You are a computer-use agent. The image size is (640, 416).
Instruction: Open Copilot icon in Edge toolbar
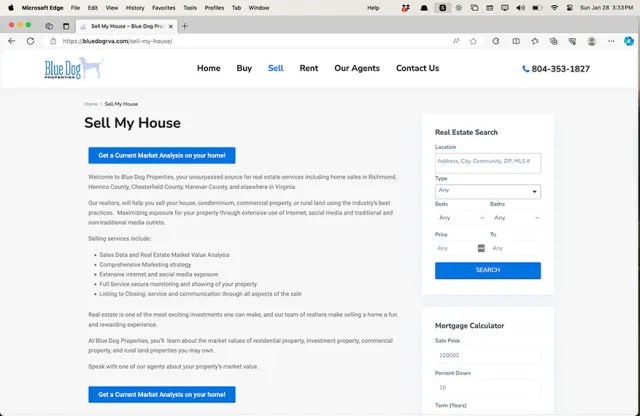pyautogui.click(x=629, y=41)
